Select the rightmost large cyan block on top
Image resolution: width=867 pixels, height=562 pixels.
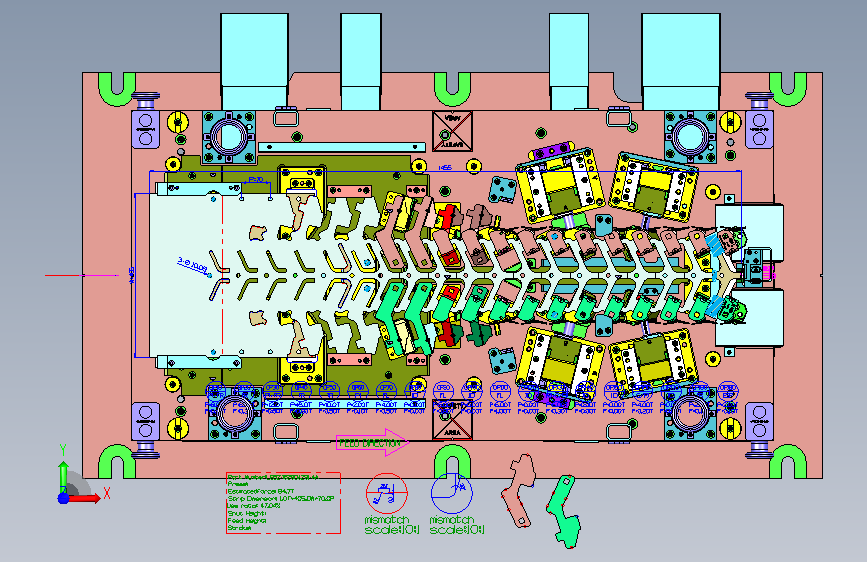(x=681, y=61)
